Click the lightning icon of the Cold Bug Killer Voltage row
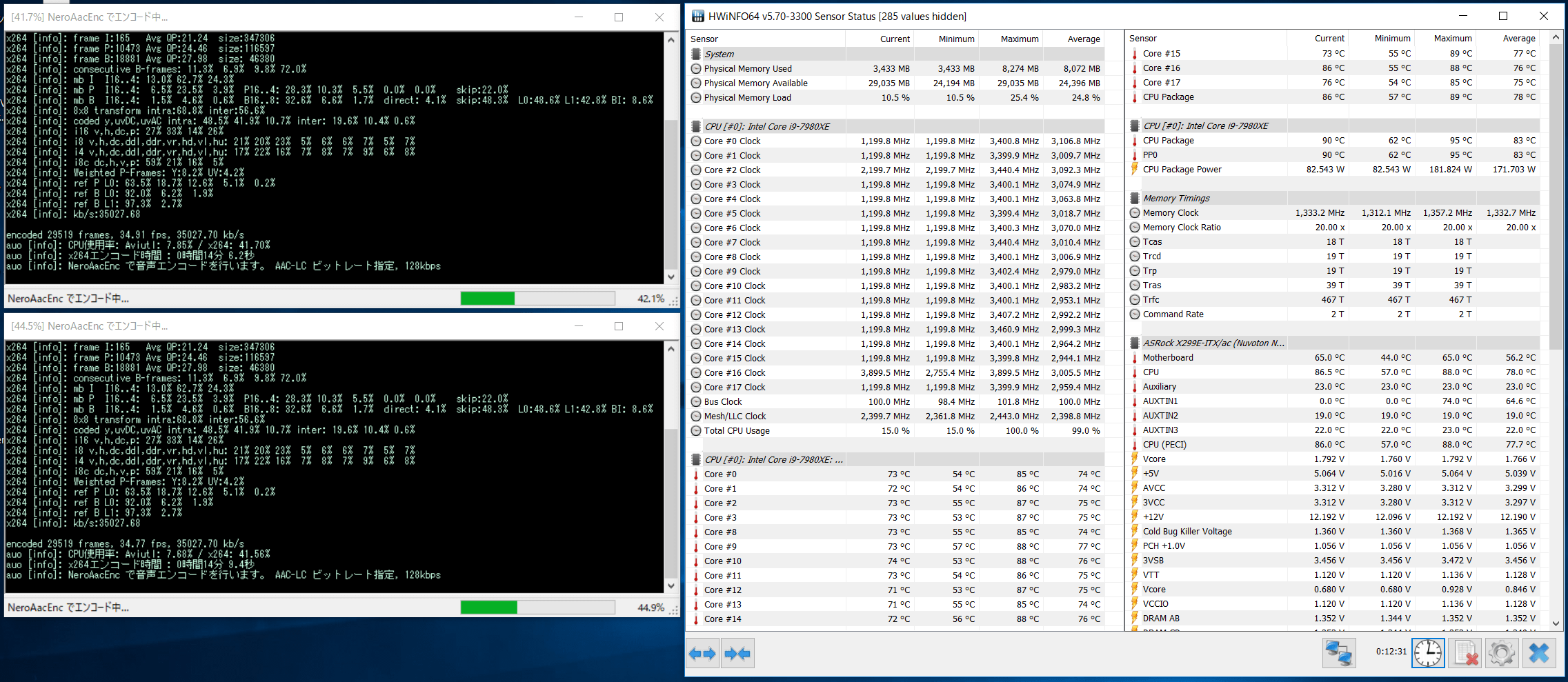This screenshot has height=682, width=1568. tap(1135, 531)
